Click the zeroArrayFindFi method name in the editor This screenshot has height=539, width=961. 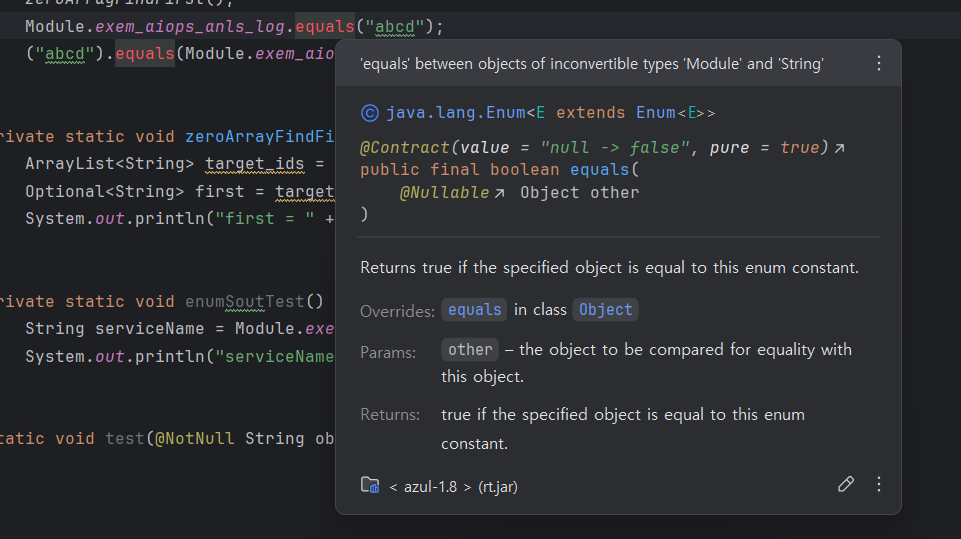(260, 136)
